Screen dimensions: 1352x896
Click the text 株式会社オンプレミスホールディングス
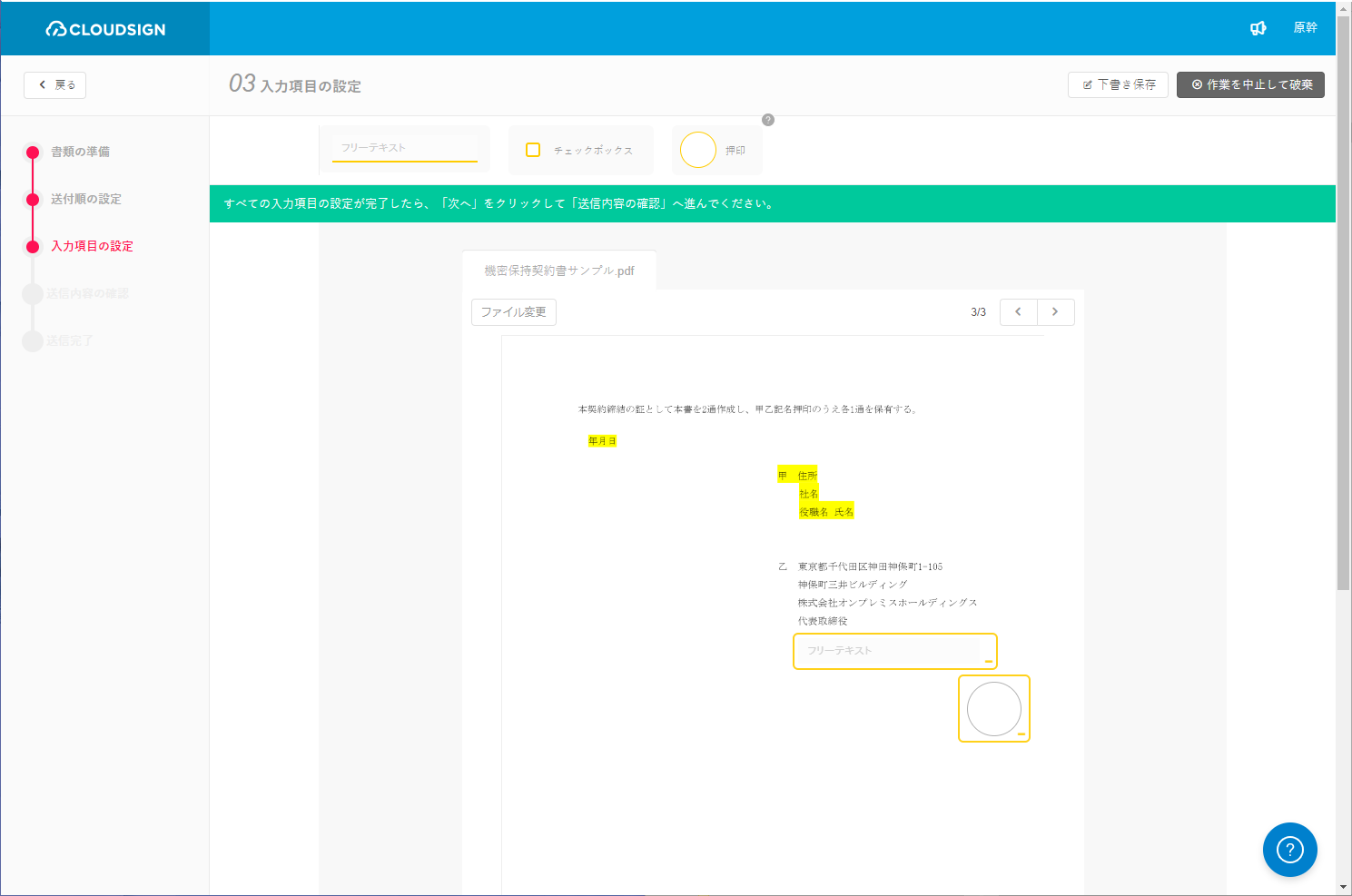pyautogui.click(x=887, y=603)
